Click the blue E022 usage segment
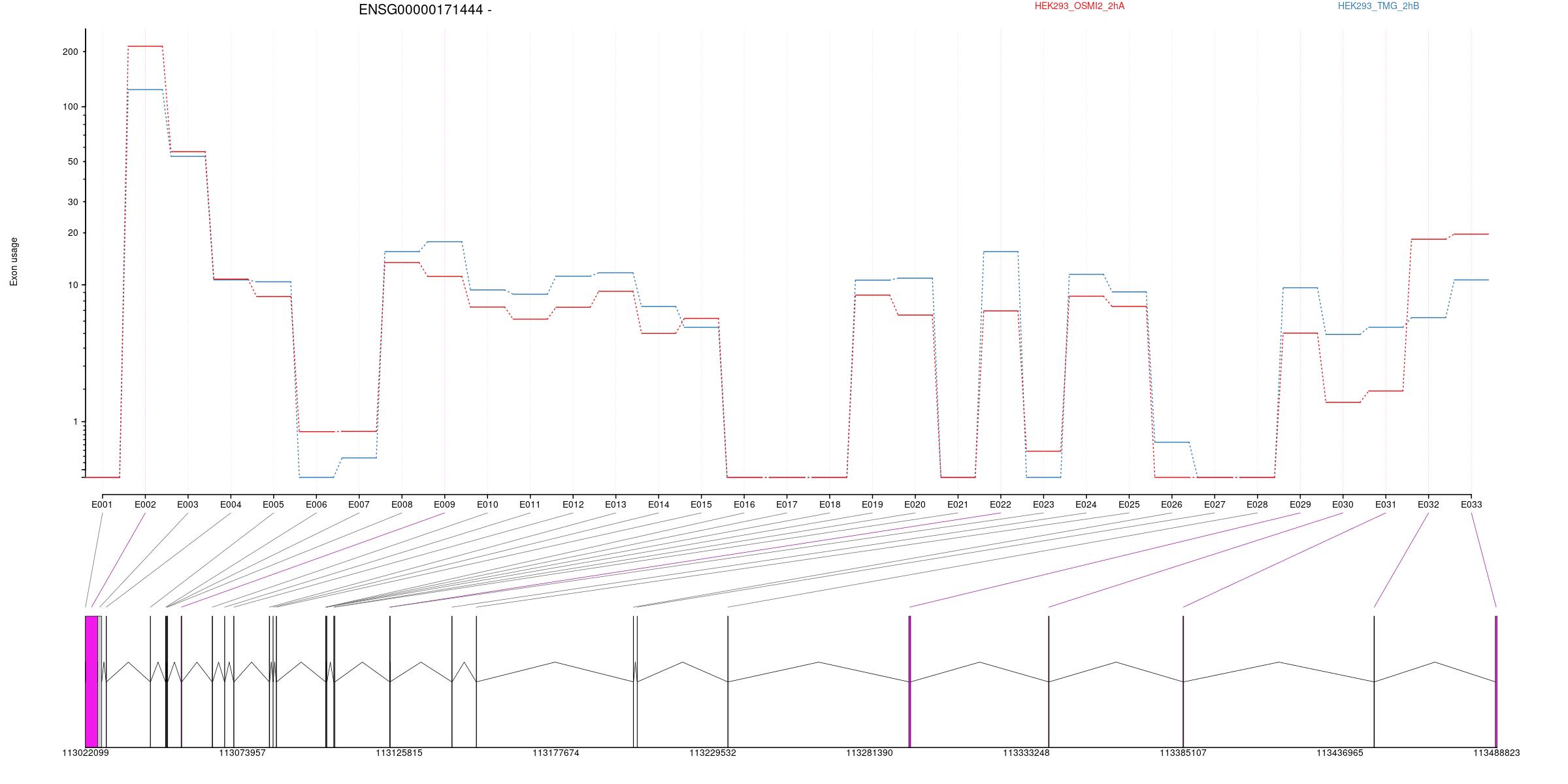The height and width of the screenshot is (784, 1568). [1000, 252]
